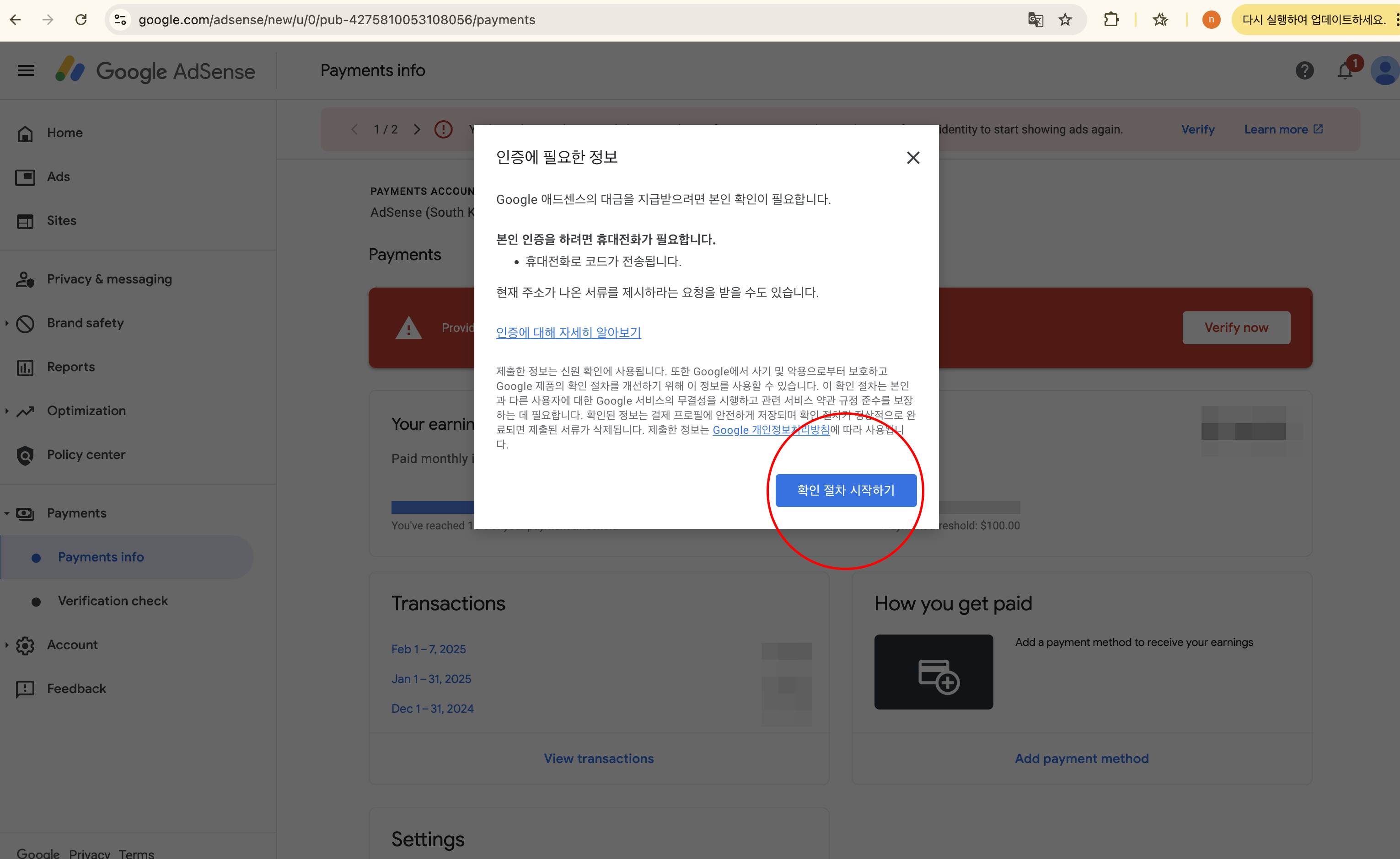Viewport: 1400px width, 859px height.
Task: Expand the Brand safety section arrow
Action: tap(7, 323)
